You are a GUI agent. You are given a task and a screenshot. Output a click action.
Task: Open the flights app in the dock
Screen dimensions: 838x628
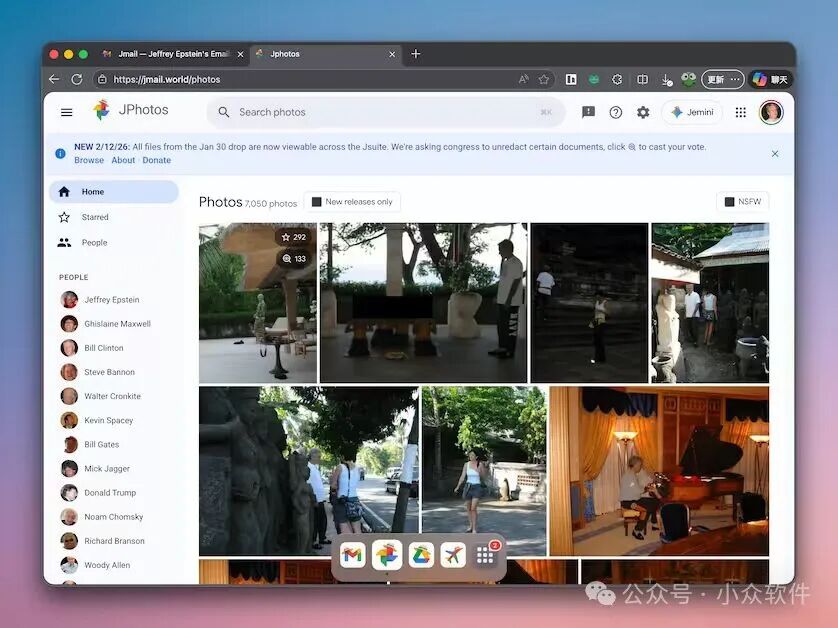click(452, 554)
